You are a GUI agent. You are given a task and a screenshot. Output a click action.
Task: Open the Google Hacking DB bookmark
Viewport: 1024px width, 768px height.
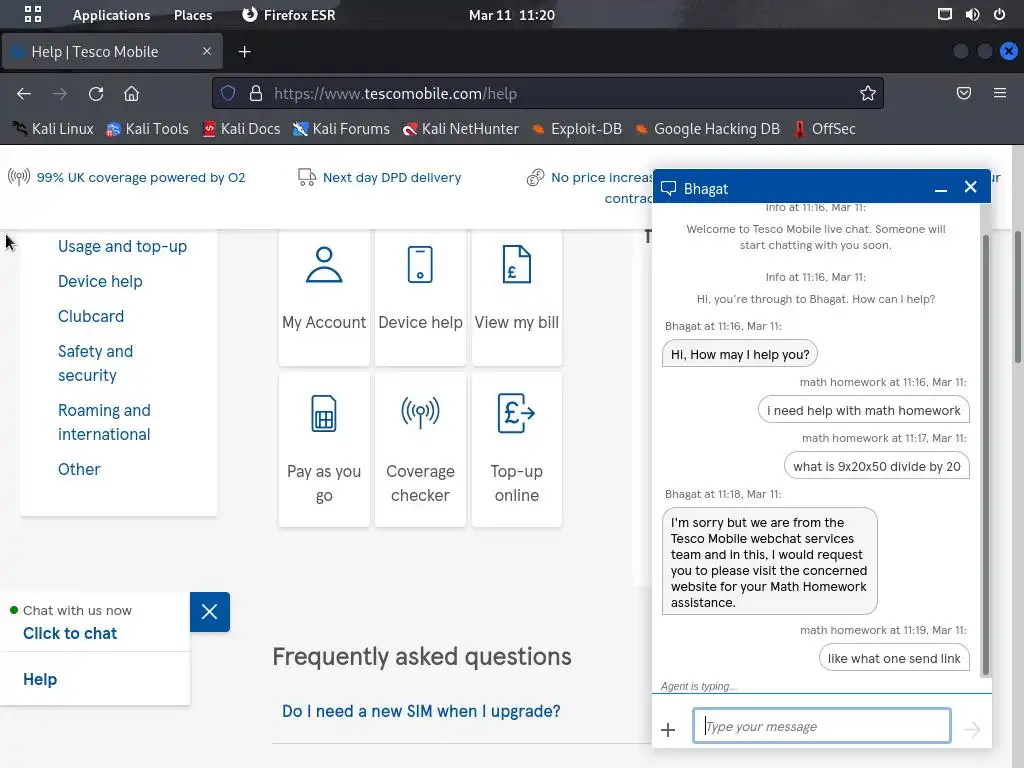click(708, 129)
